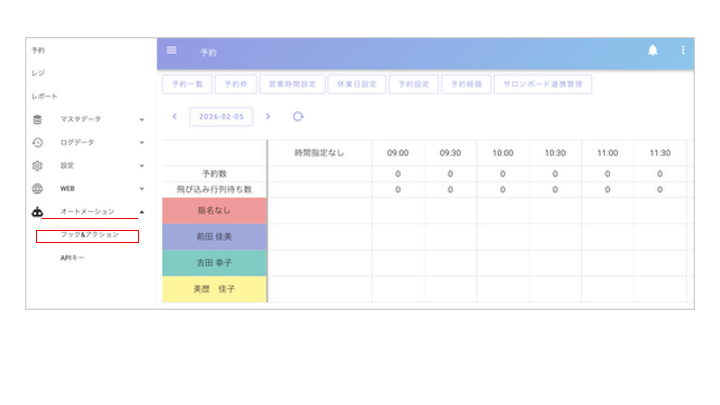Click the 設定 gear icon in sidebar
Image resolution: width=720 pixels, height=405 pixels.
(x=37, y=165)
